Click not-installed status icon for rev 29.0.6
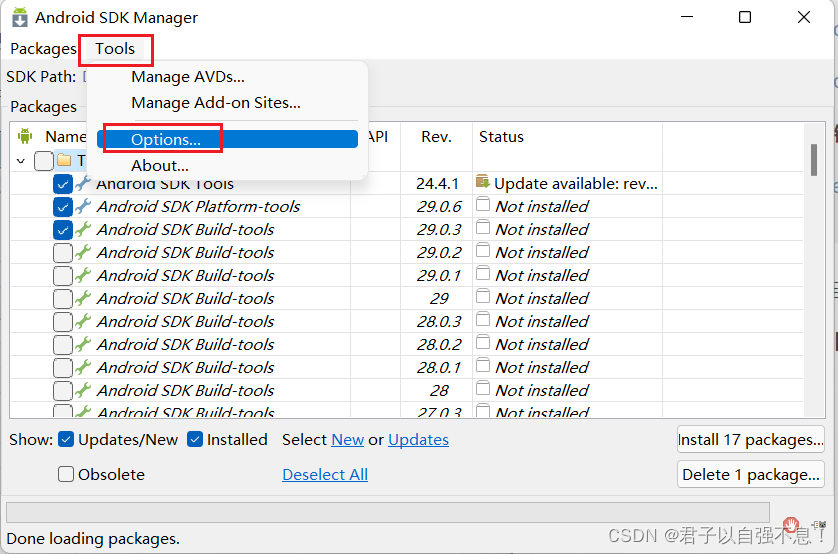This screenshot has height=554, width=838. pyautogui.click(x=483, y=205)
